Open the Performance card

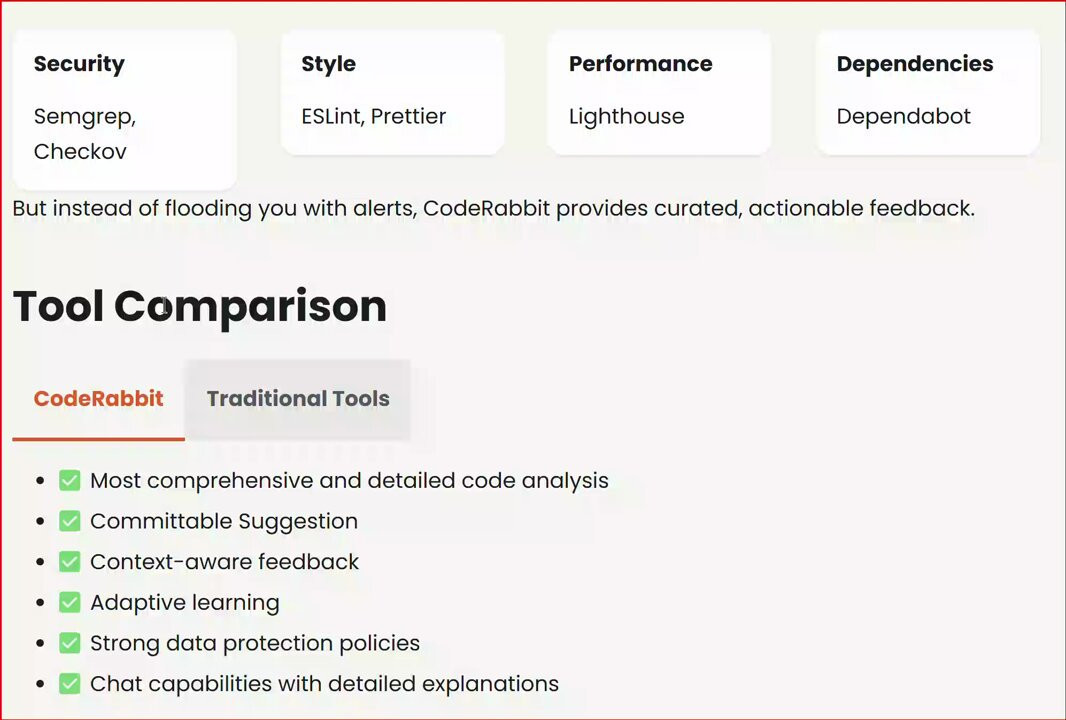[659, 92]
